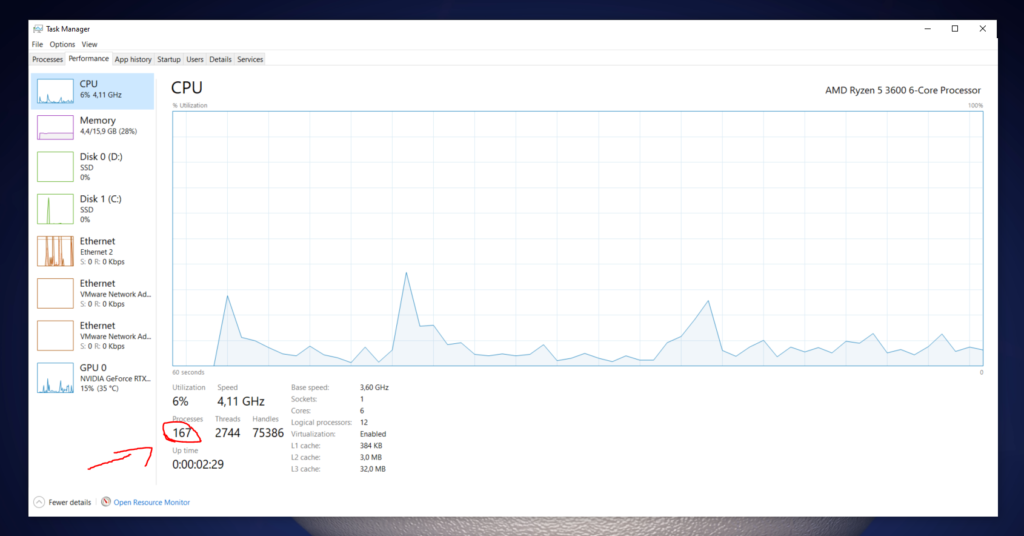
Task: Open Disk 1 (C:) performance graph
Action: (x=56, y=208)
